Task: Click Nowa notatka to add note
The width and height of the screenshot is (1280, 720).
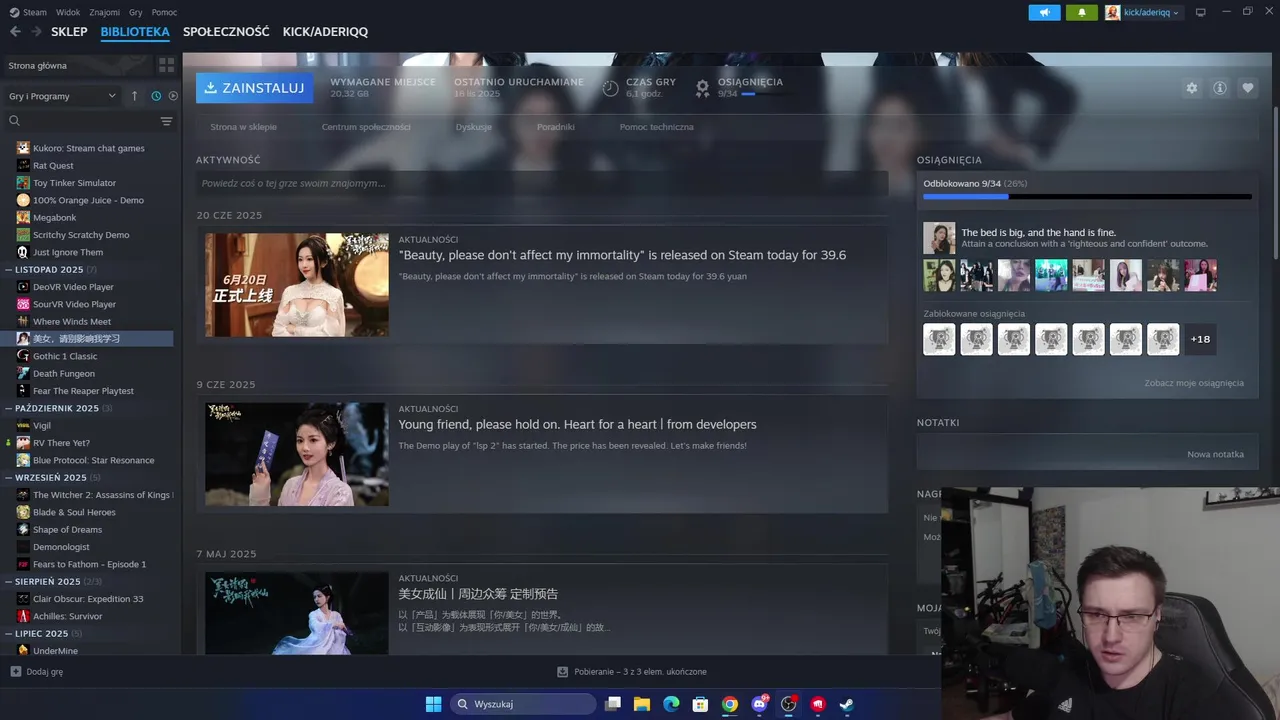Action: pyautogui.click(x=1215, y=454)
